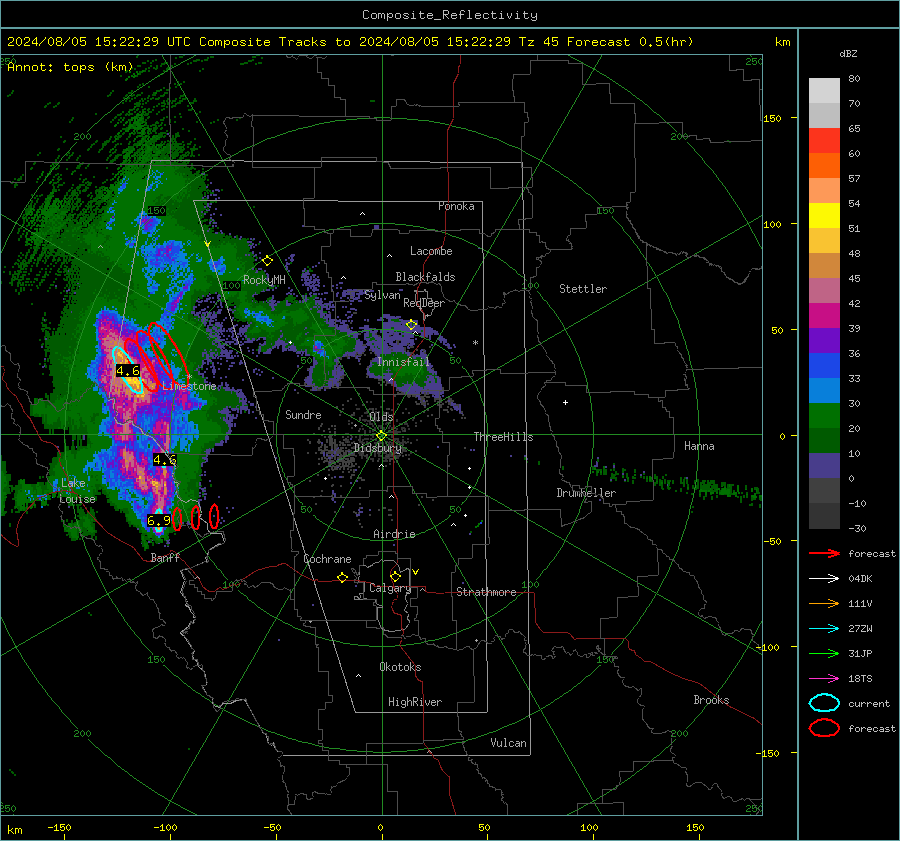Click the Stettler city label
This screenshot has width=900, height=841.
tap(583, 289)
